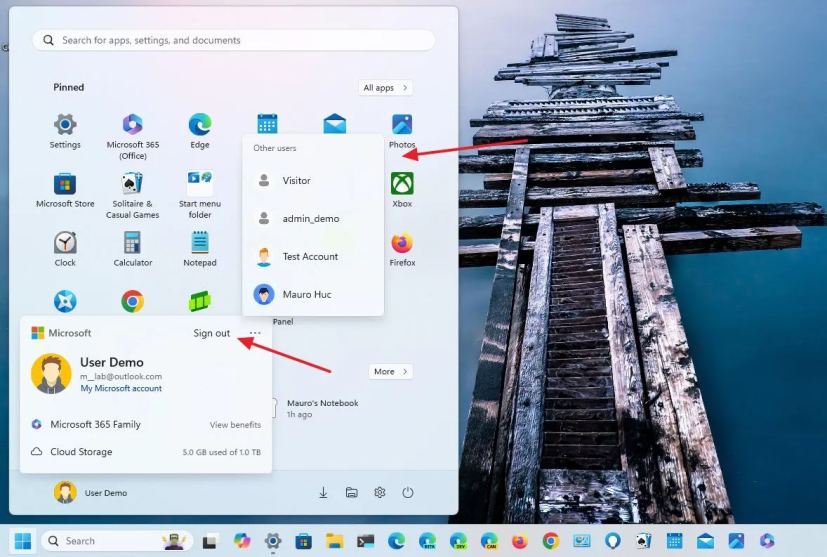Screen dimensions: 827x557
Task: Switch to Test Account user
Action: [313, 256]
